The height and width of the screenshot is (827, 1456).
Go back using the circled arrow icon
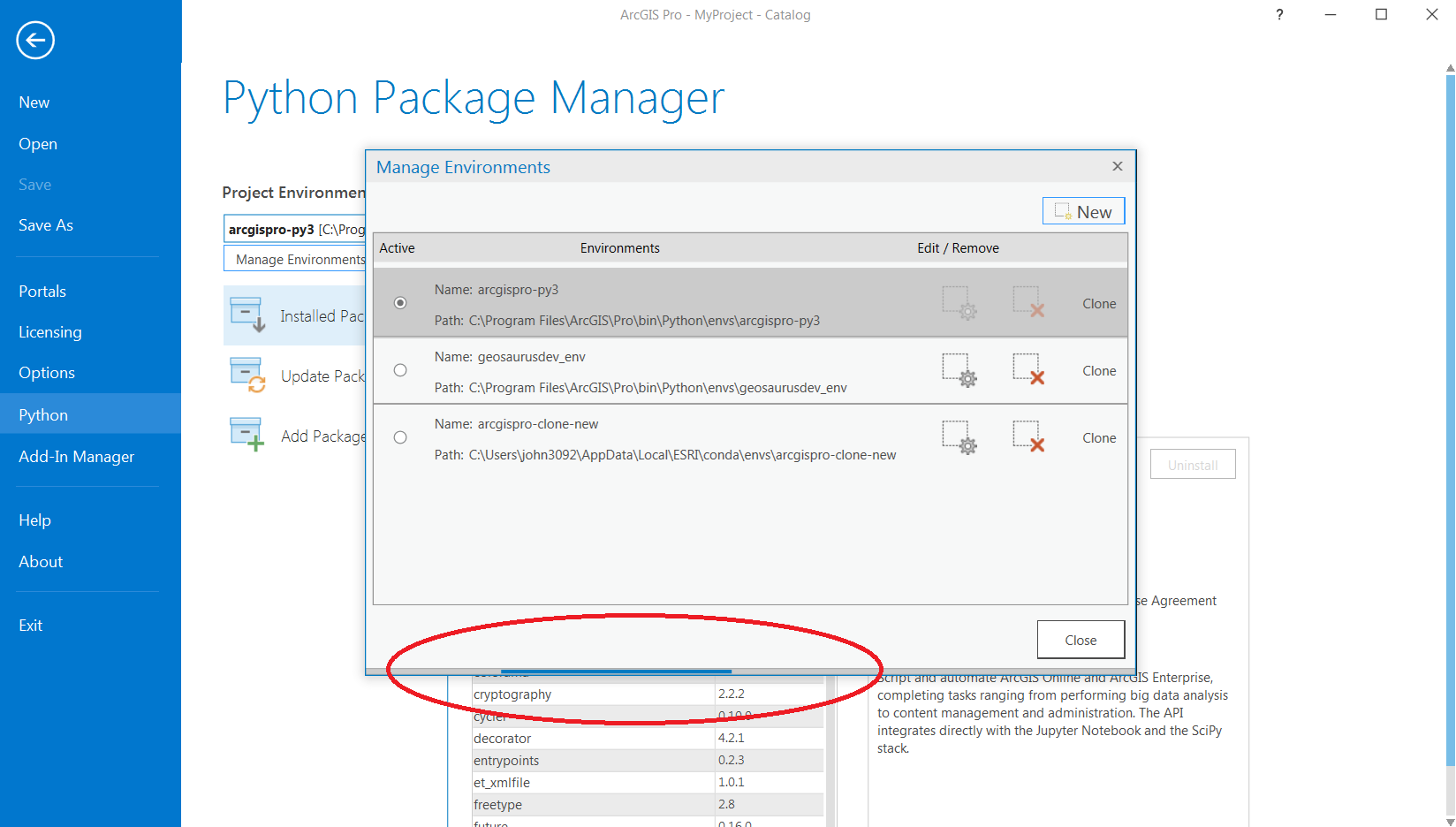click(x=35, y=40)
